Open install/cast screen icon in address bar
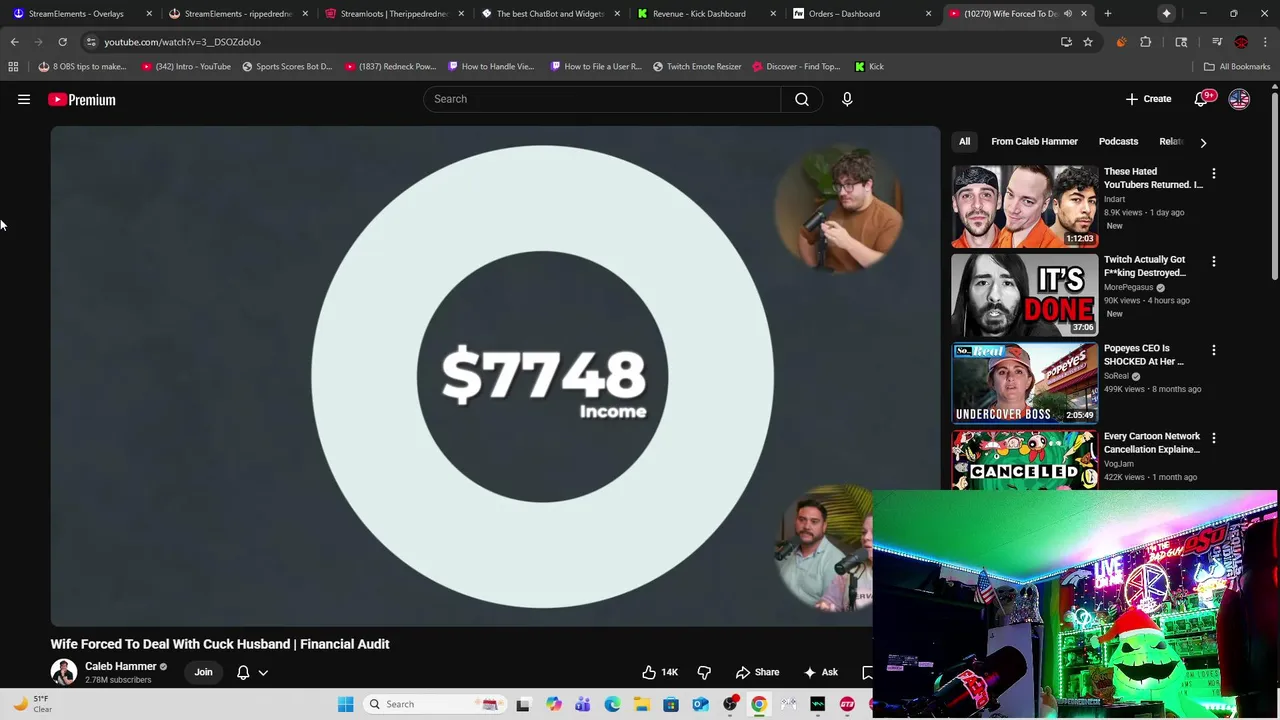Screen dimensions: 1280x720 pyautogui.click(x=1066, y=42)
